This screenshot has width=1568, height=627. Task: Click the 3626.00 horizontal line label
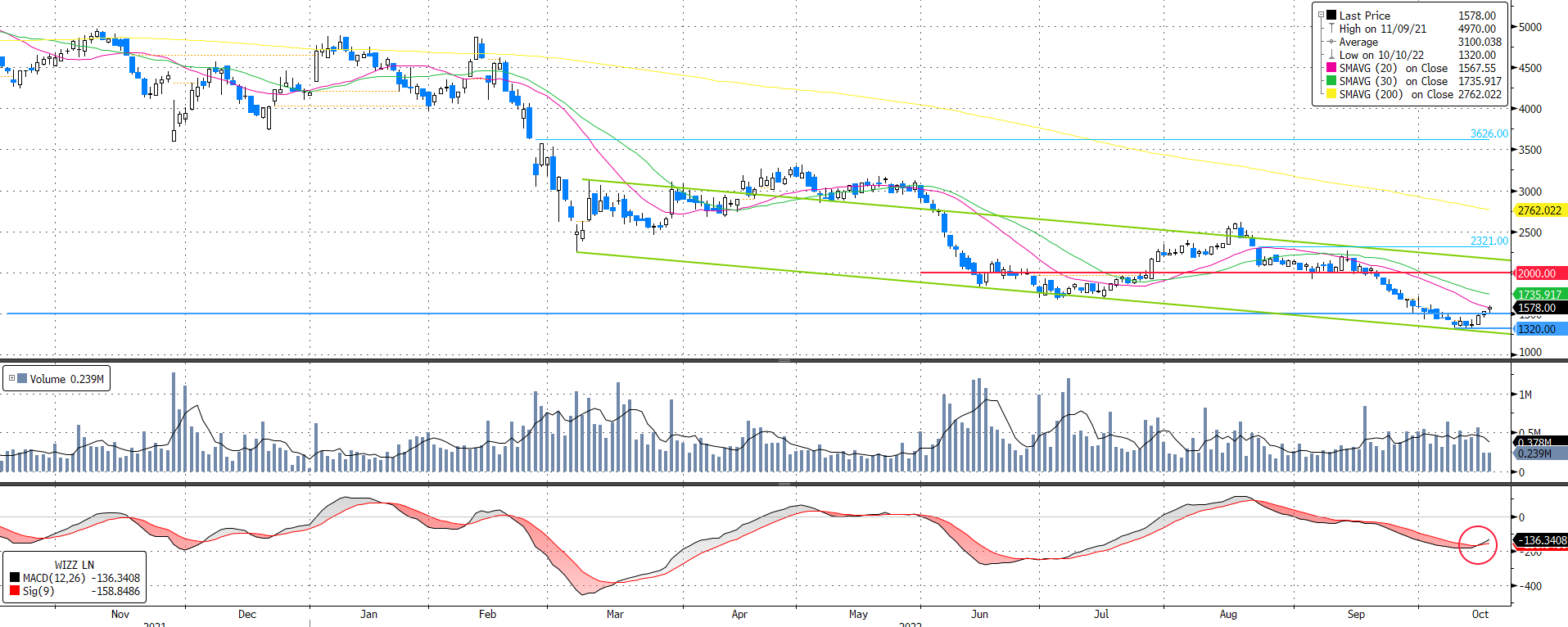click(x=1489, y=133)
